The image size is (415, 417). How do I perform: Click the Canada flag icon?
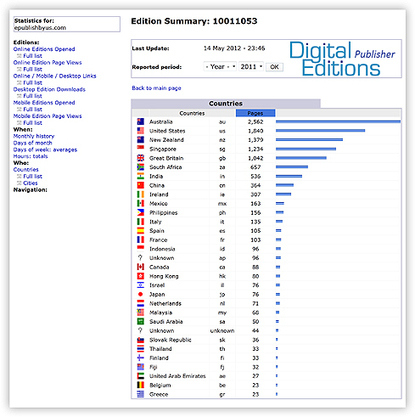pos(140,267)
